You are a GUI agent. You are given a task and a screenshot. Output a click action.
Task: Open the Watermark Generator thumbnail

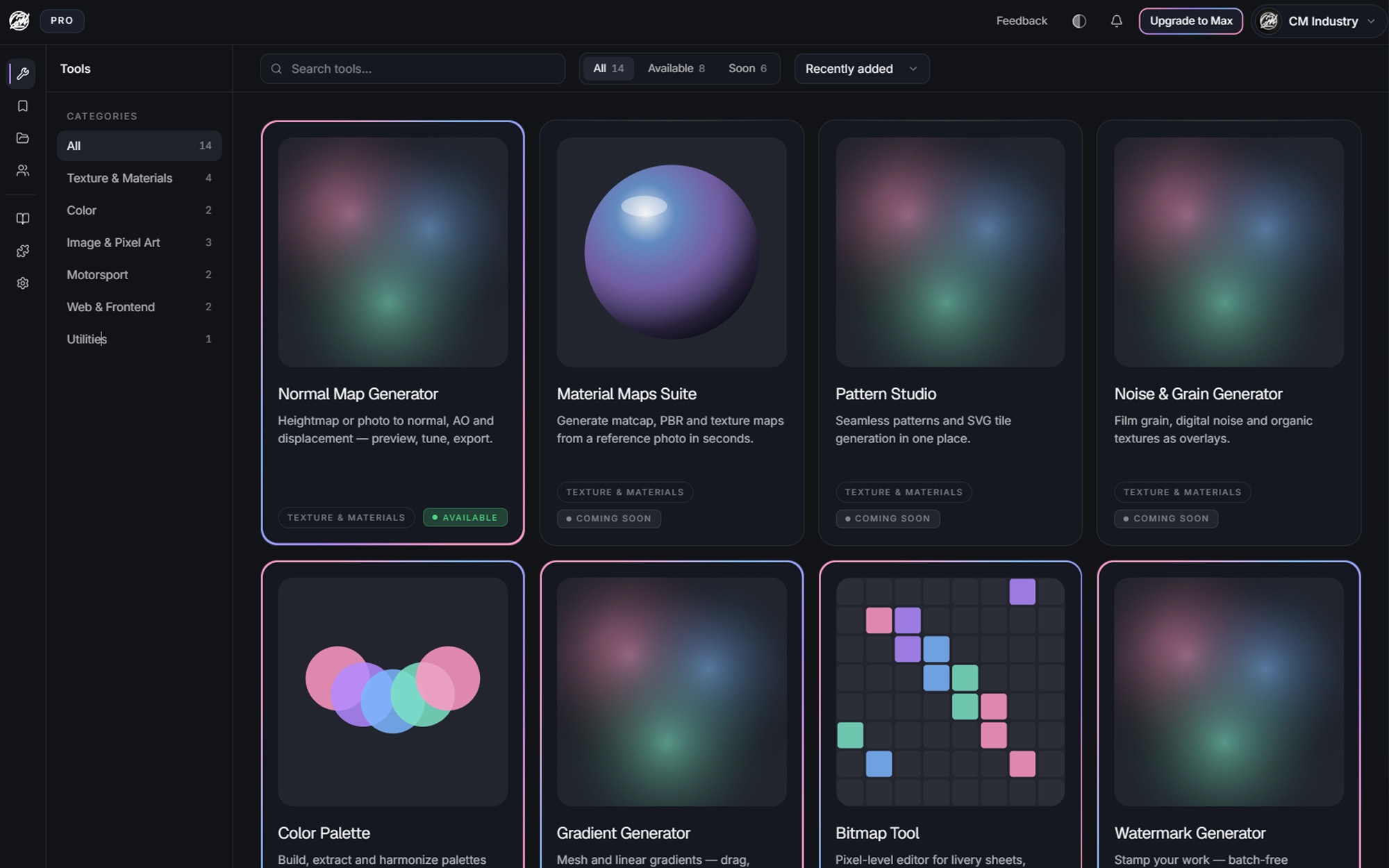[x=1229, y=692]
